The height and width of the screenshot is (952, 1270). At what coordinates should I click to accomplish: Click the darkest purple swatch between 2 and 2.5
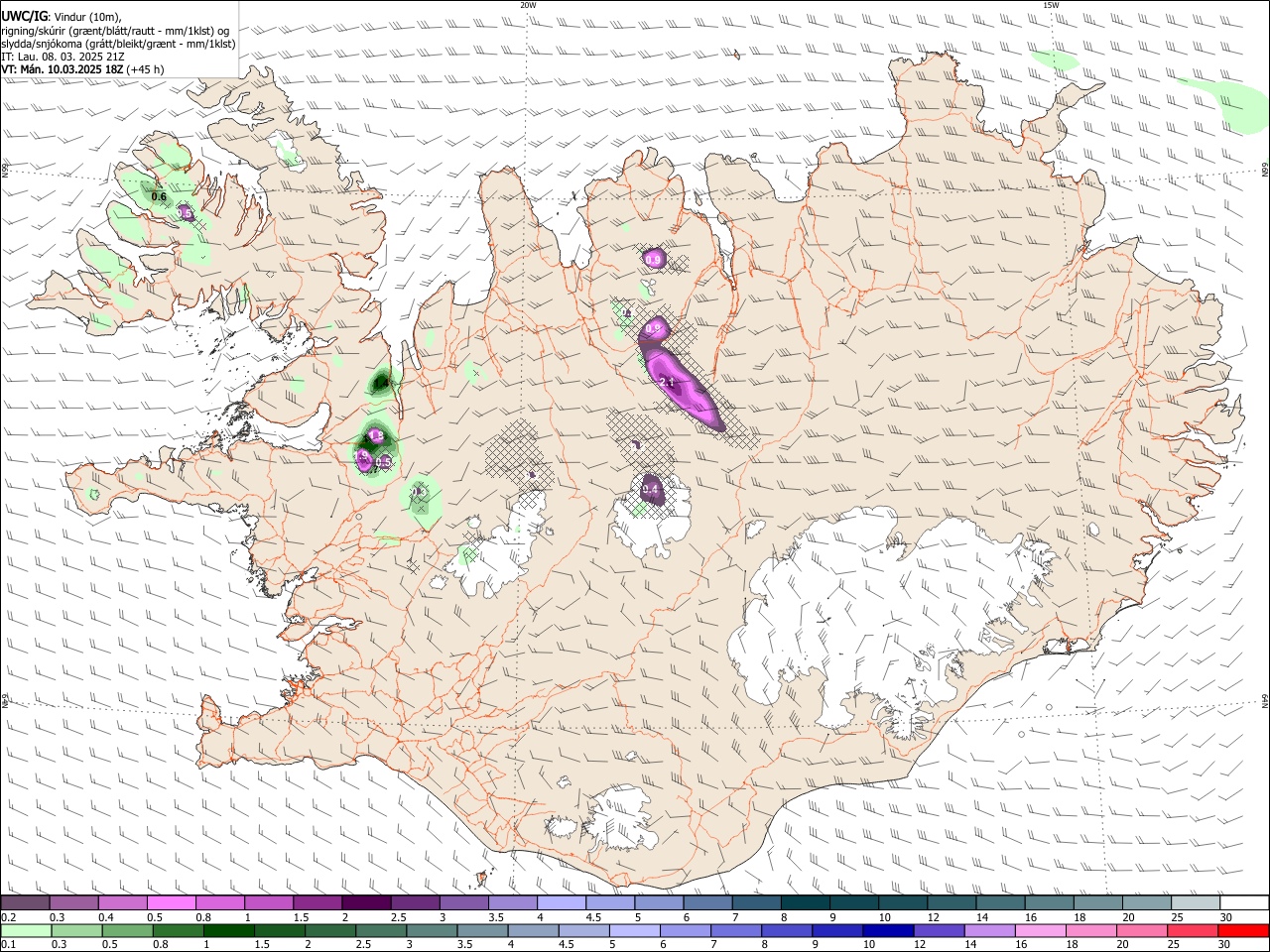tap(366, 902)
